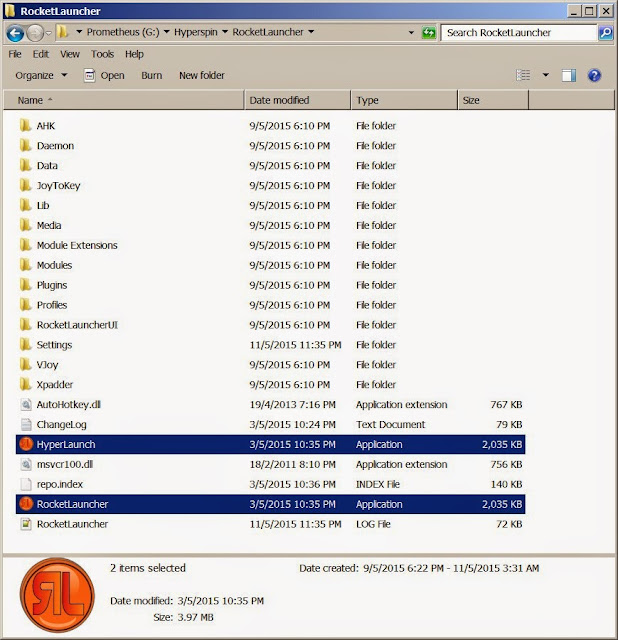Click the green refresh icon
This screenshot has width=618, height=640.
click(429, 33)
